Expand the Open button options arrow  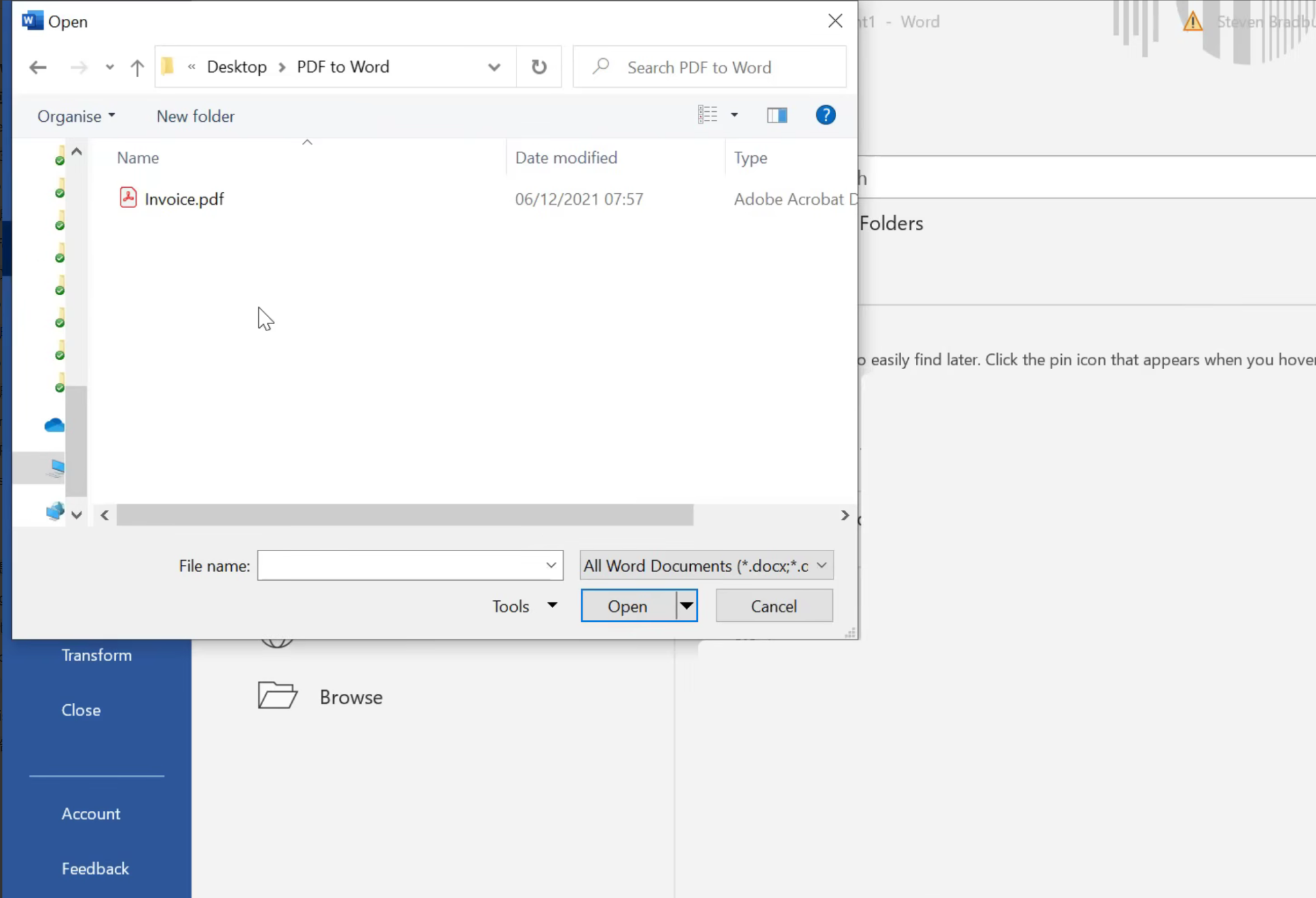[x=686, y=606]
